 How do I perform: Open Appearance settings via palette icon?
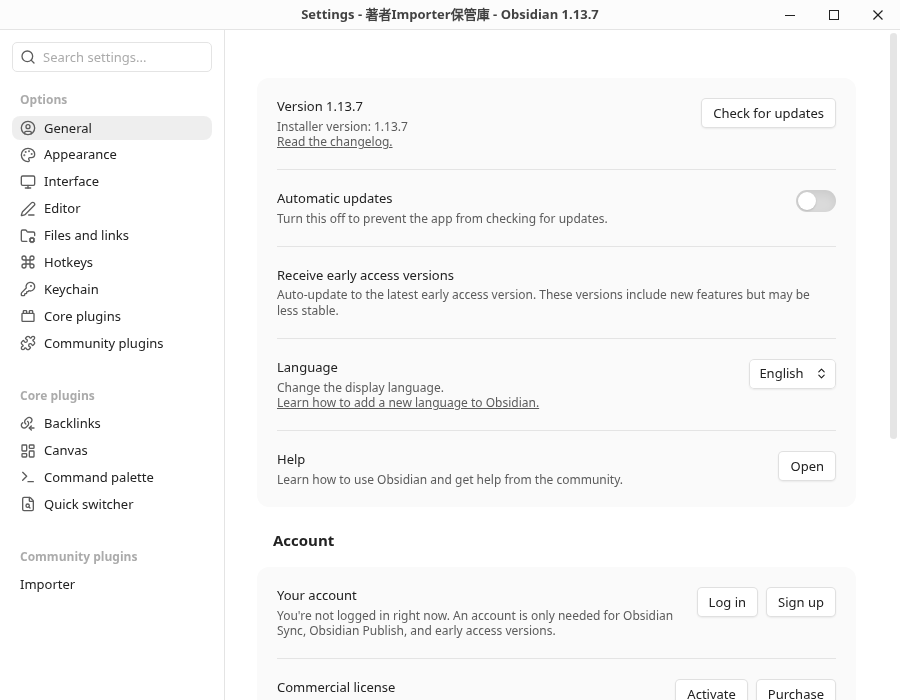(28, 155)
